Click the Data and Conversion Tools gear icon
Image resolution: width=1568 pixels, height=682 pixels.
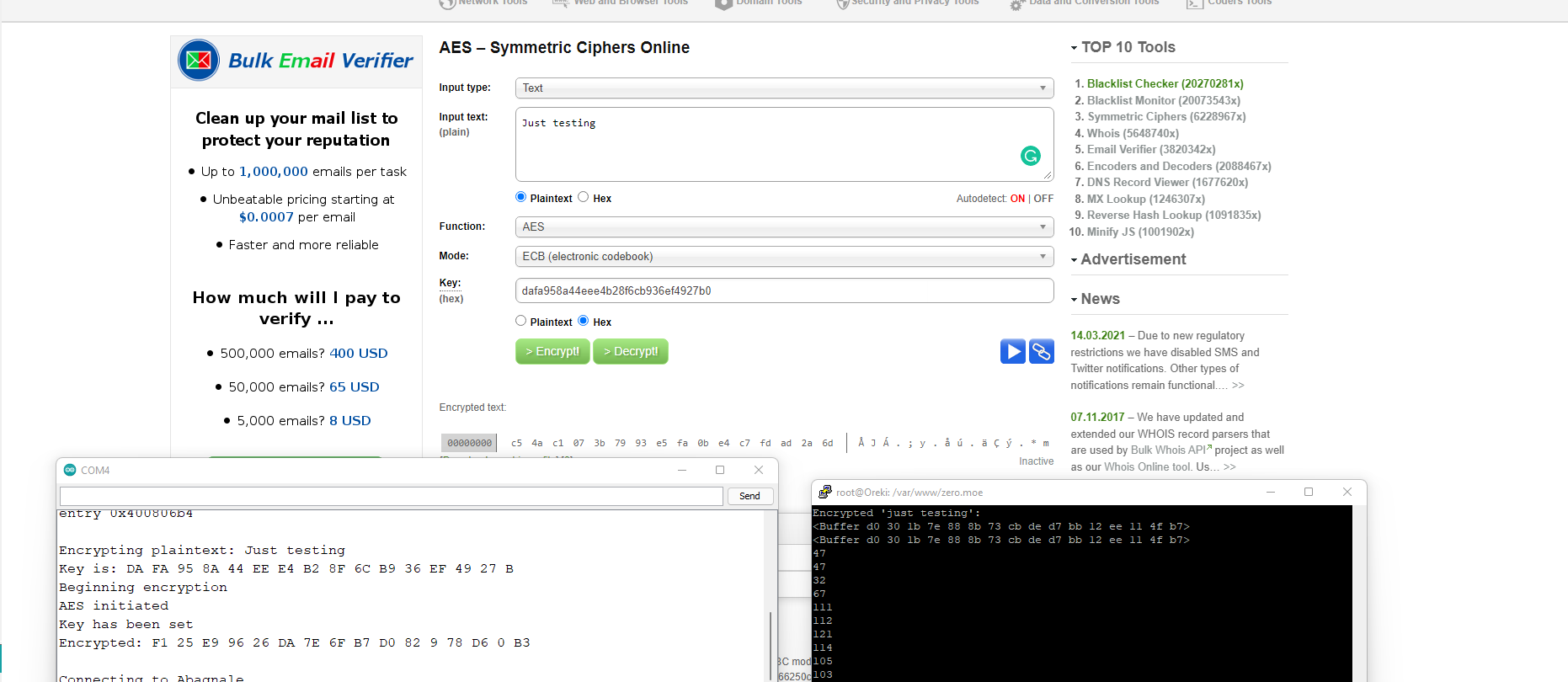pos(1016,4)
